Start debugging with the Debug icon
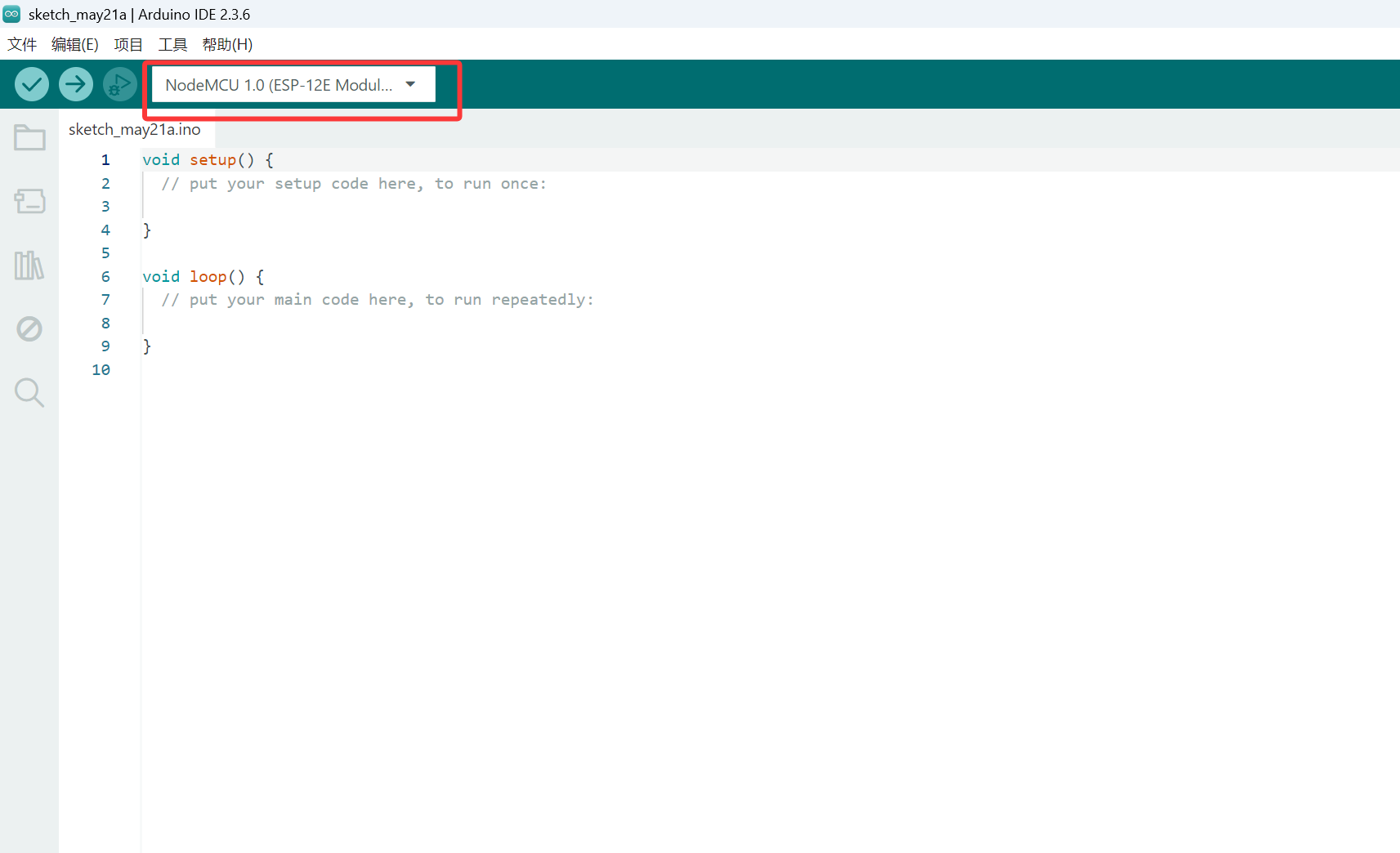1400x853 pixels. (x=120, y=84)
